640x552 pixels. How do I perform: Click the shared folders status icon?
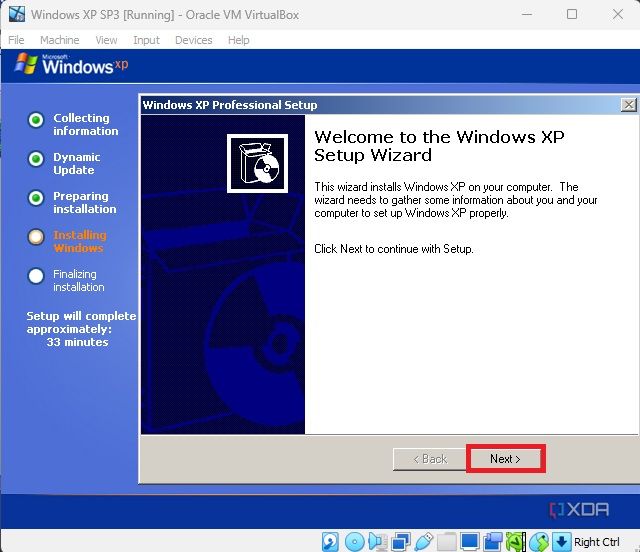point(446,542)
